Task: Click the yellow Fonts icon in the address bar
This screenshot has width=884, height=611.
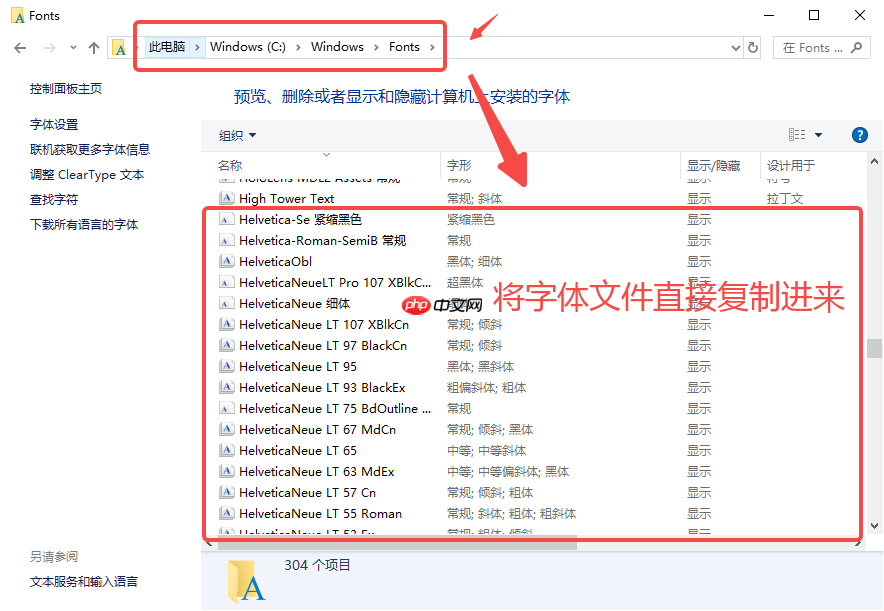Action: (x=120, y=46)
